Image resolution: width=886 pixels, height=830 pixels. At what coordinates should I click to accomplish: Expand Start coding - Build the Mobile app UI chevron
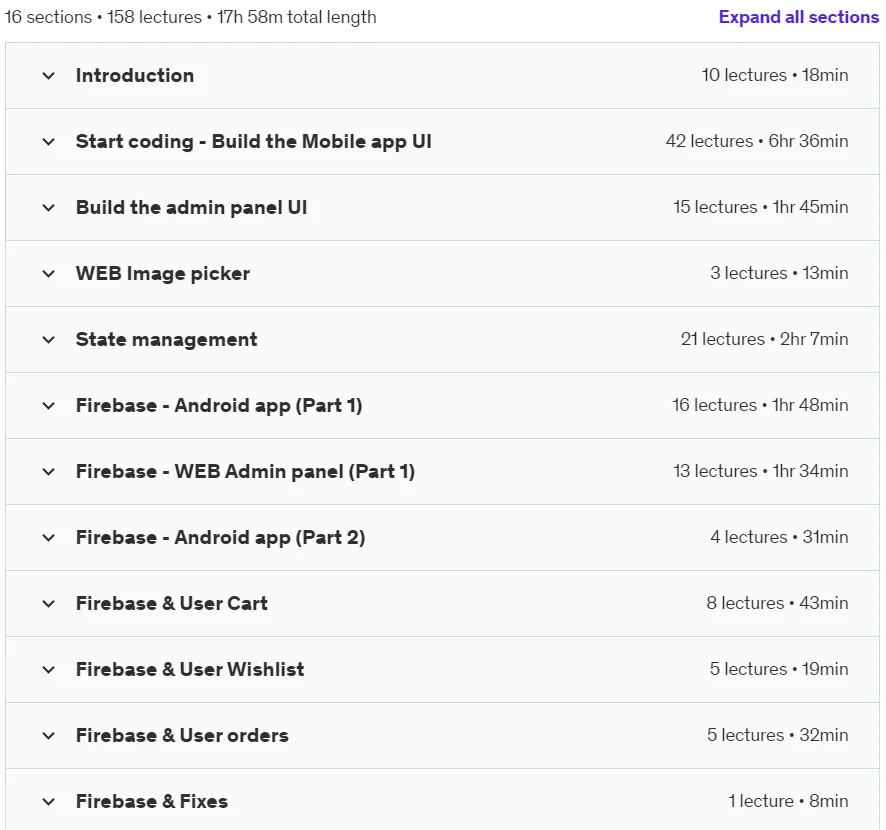[49, 142]
